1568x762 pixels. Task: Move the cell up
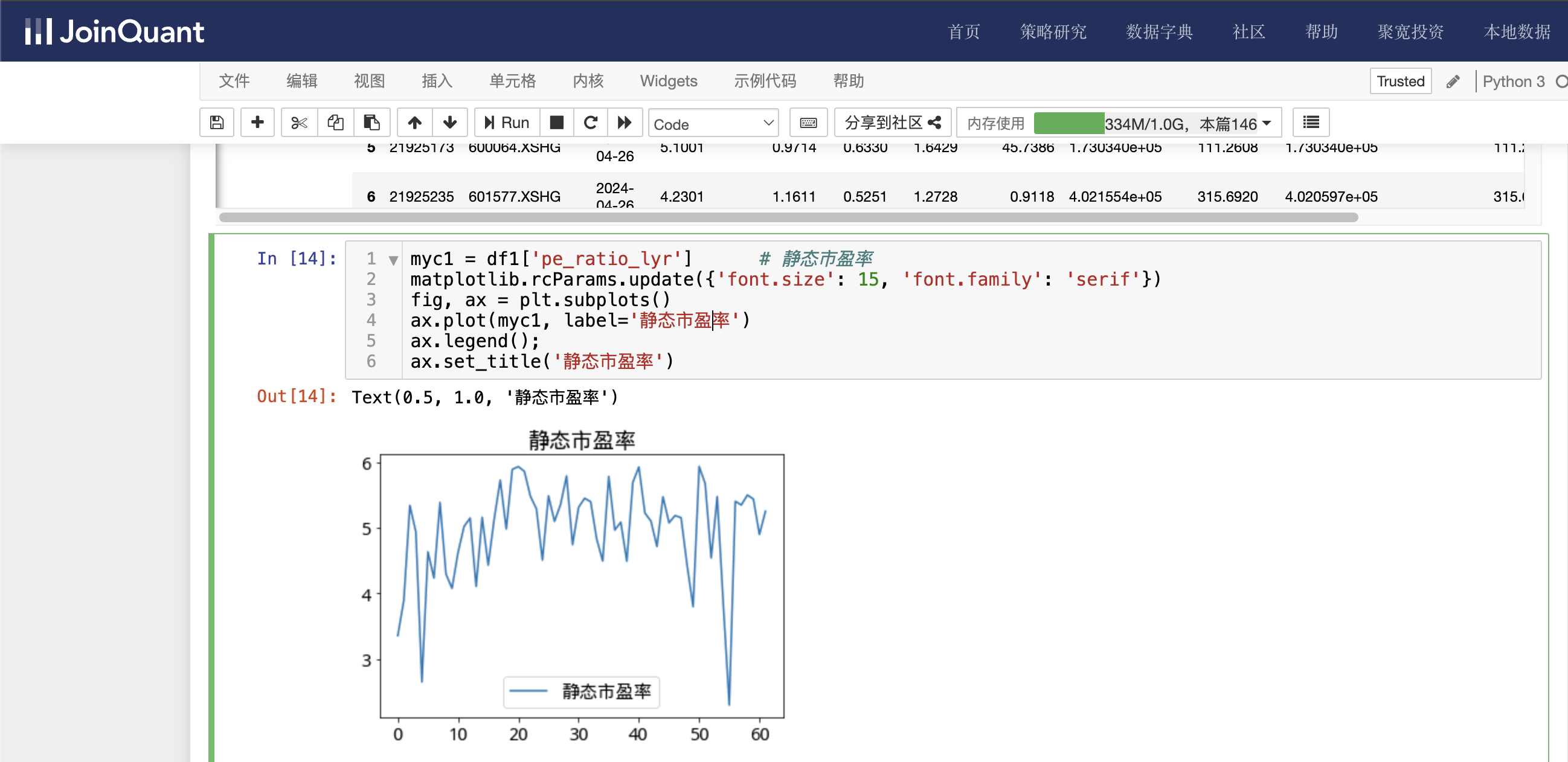[x=414, y=123]
